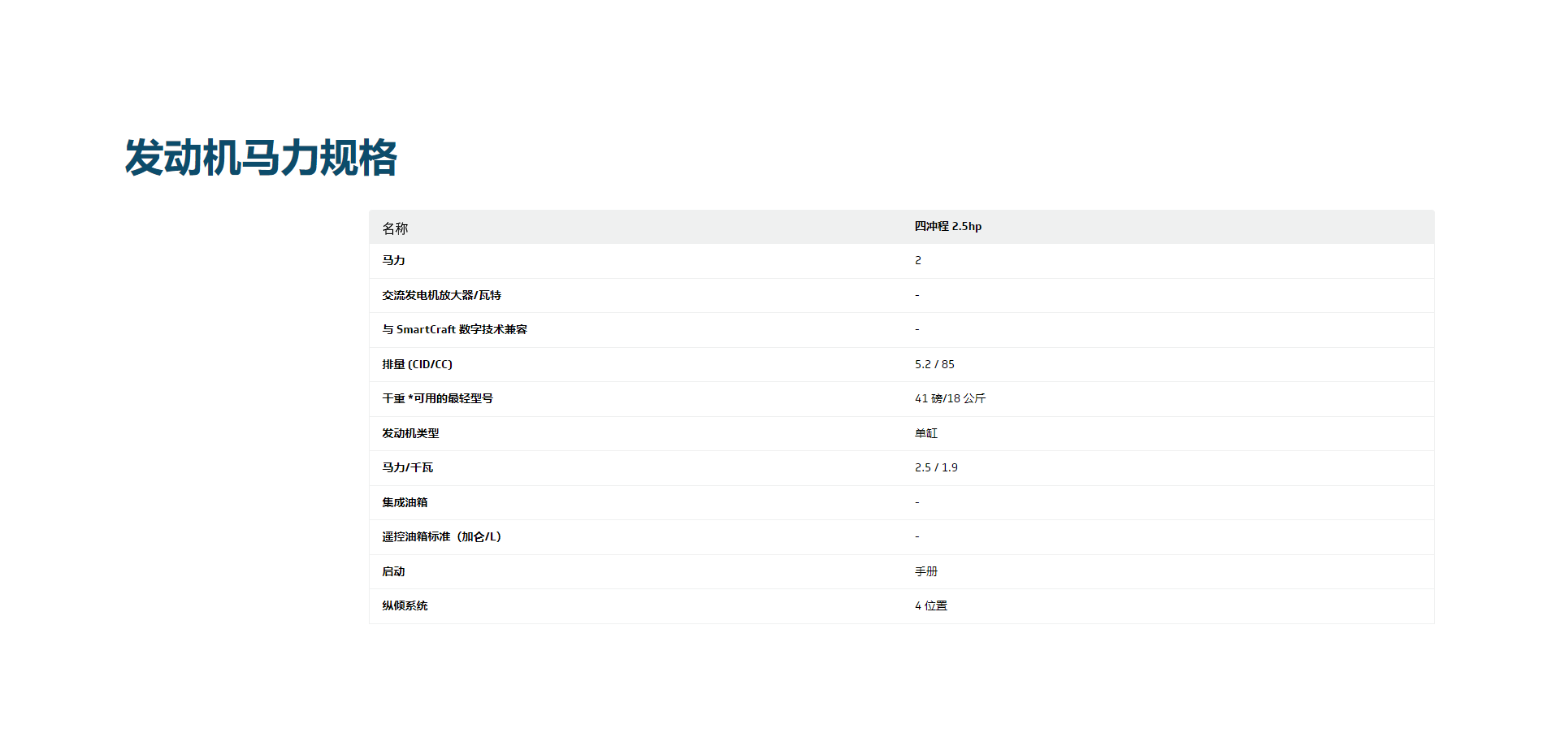Viewport: 1560px width, 747px height.
Task: Click the 遥控油箱标准（加仑/L）label
Action: coord(441,537)
